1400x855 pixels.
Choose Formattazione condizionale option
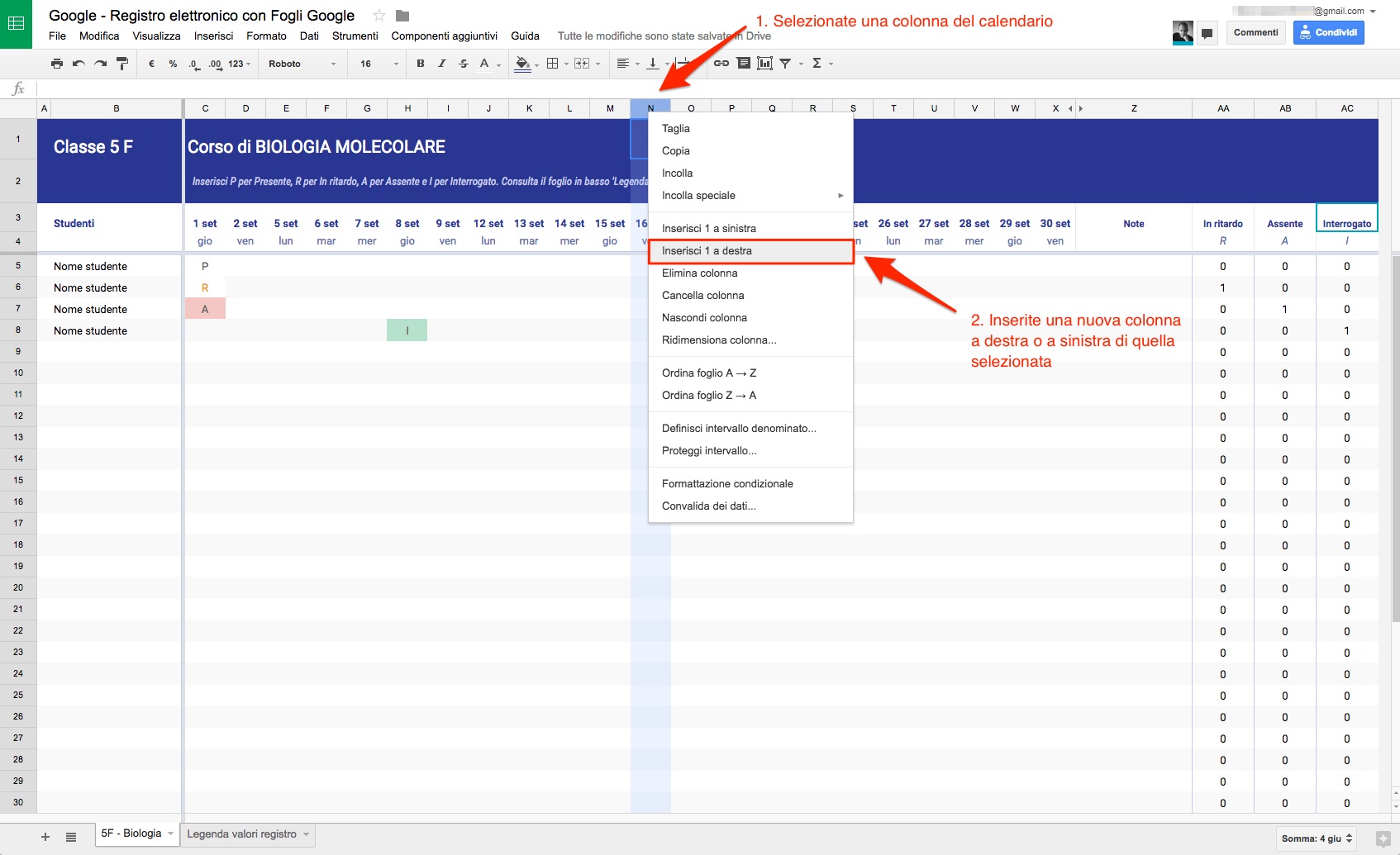click(x=750, y=483)
